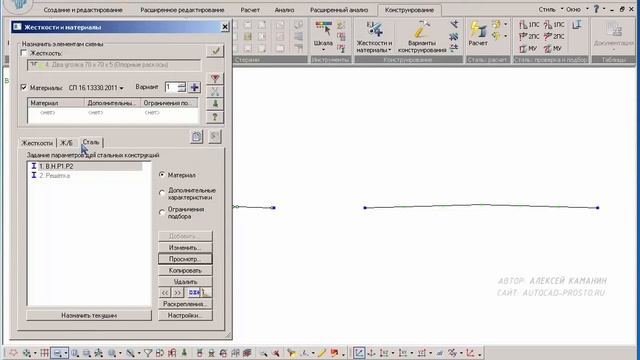Click the Просмотр button
Screen dimensions: 640x360
[x=185, y=259]
